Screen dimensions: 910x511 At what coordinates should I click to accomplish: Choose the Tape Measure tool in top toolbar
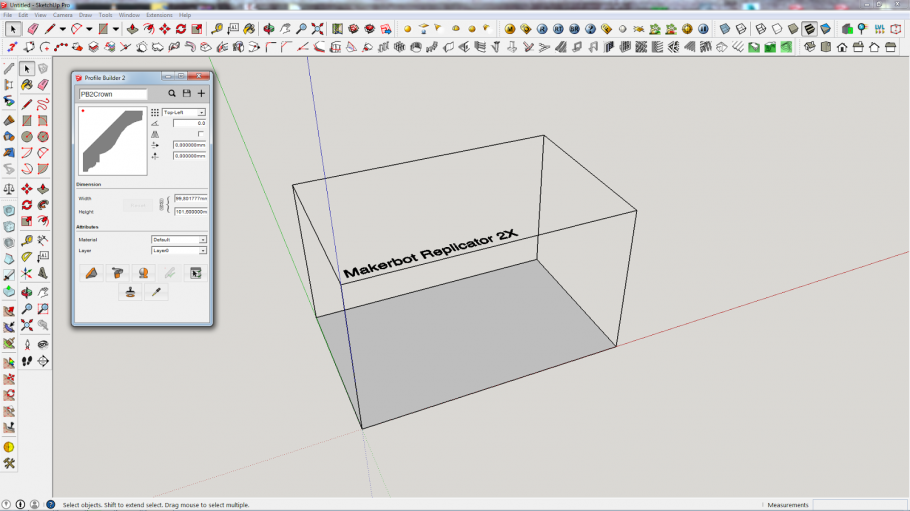(x=216, y=29)
